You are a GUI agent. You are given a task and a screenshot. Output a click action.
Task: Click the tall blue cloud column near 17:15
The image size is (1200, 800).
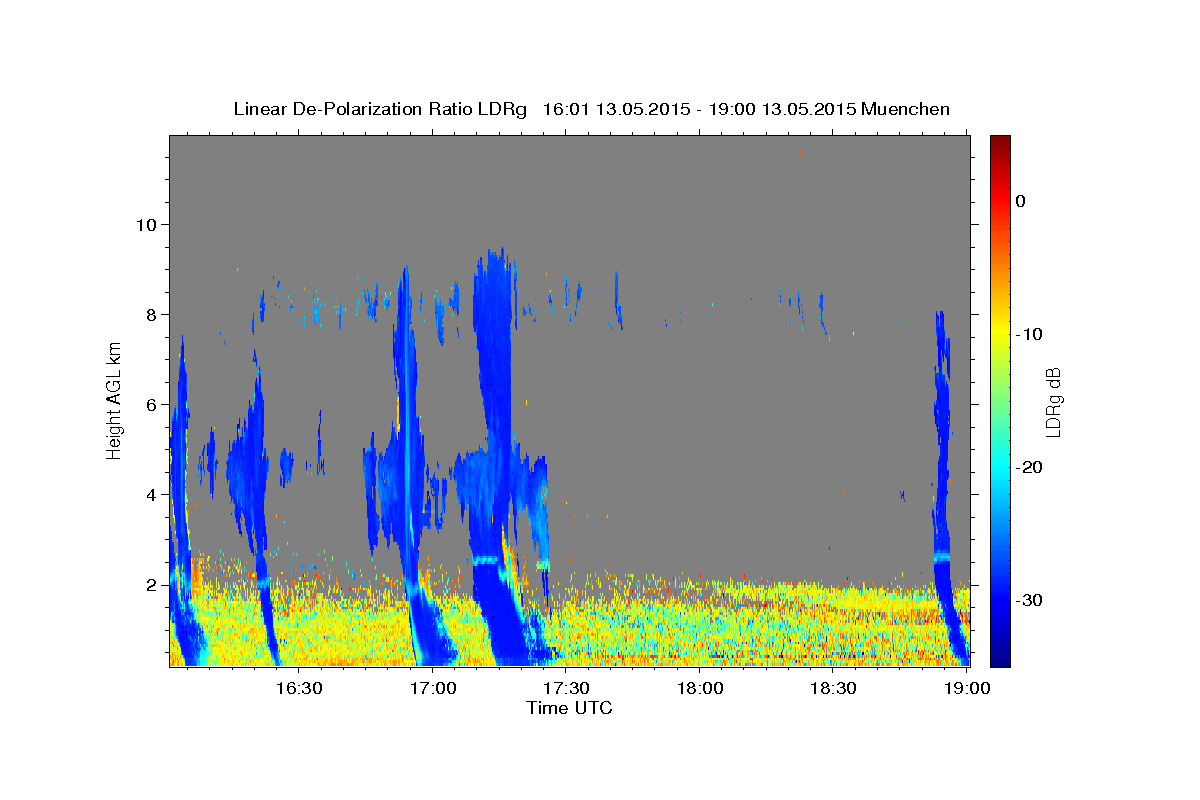(x=493, y=400)
